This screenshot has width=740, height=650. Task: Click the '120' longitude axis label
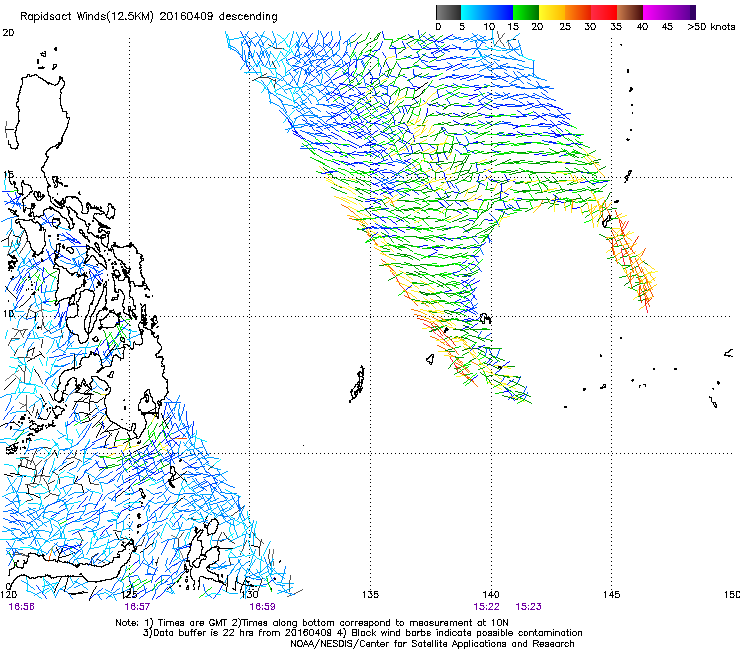tap(9, 594)
